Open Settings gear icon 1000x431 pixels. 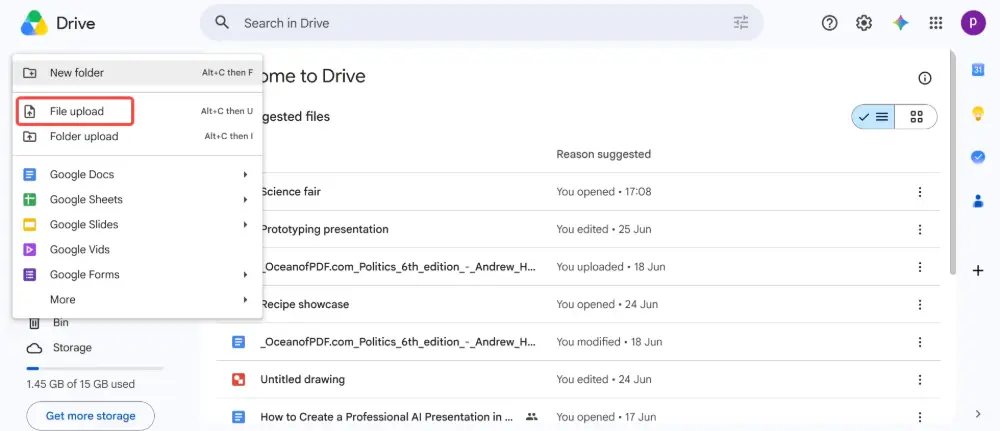(864, 23)
